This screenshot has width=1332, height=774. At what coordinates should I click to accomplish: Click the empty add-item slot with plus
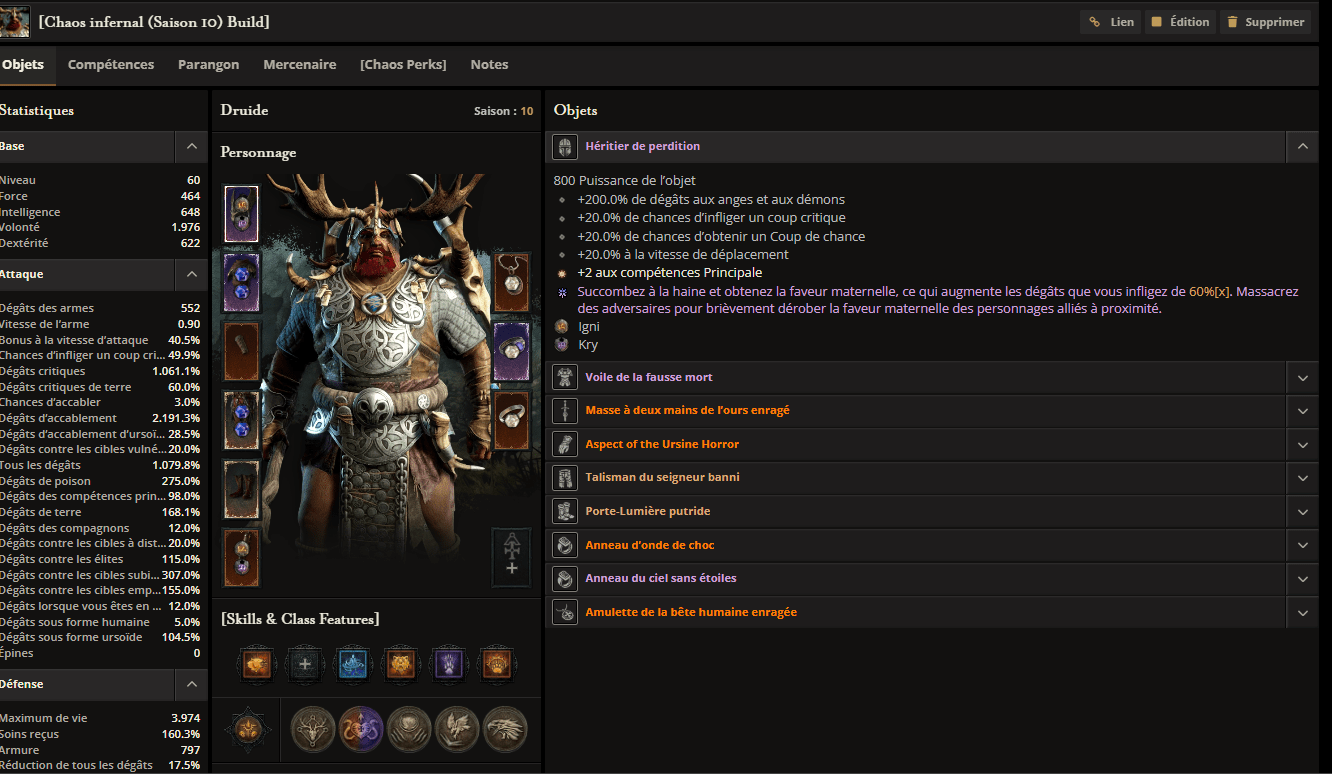(511, 557)
